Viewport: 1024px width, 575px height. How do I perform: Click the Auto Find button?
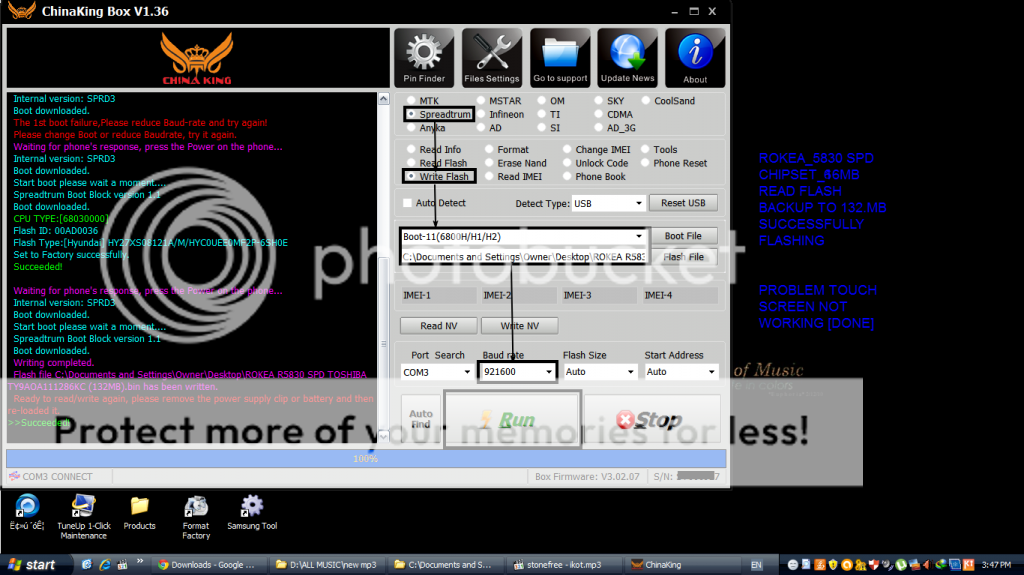421,419
